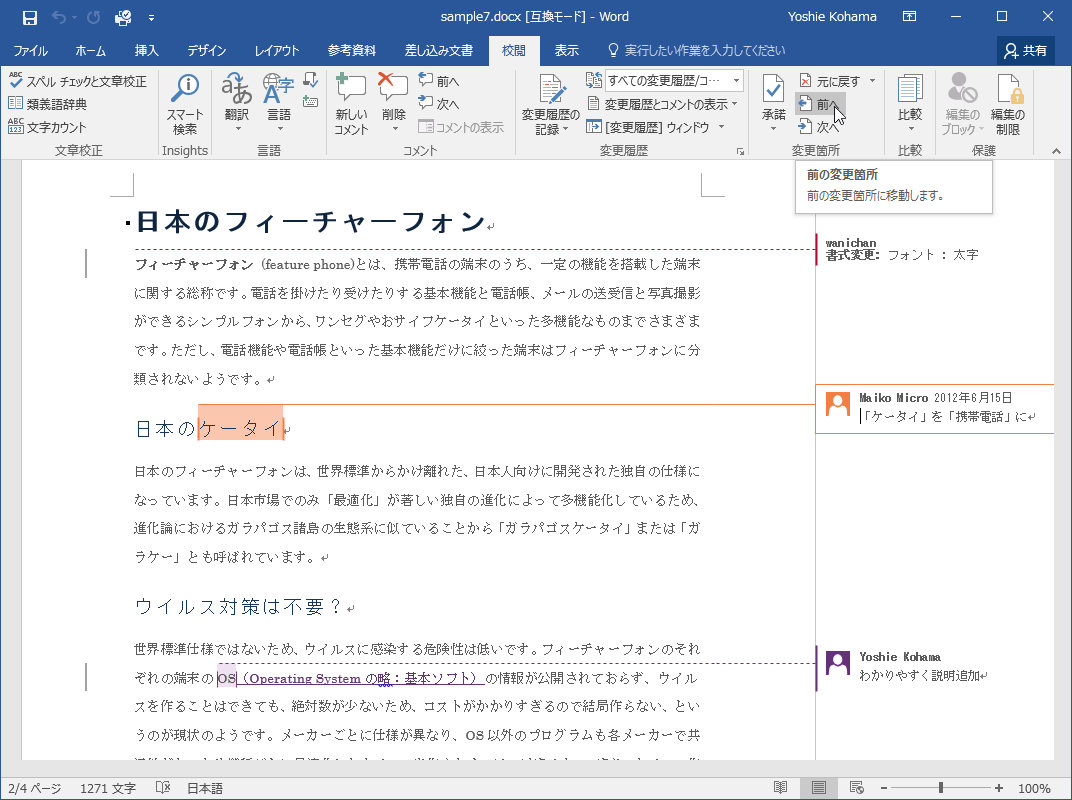Switch to the 参考資料 tab
The height and width of the screenshot is (800, 1072).
point(351,51)
